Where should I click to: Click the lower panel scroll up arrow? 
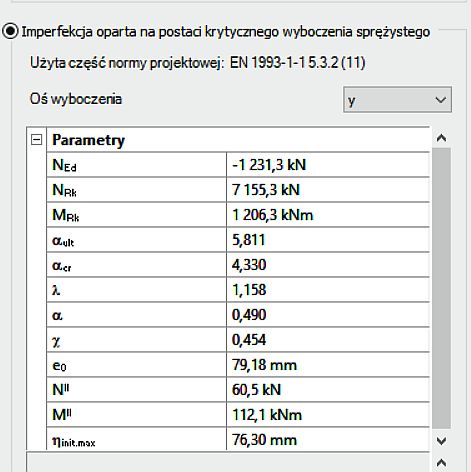point(441,463)
